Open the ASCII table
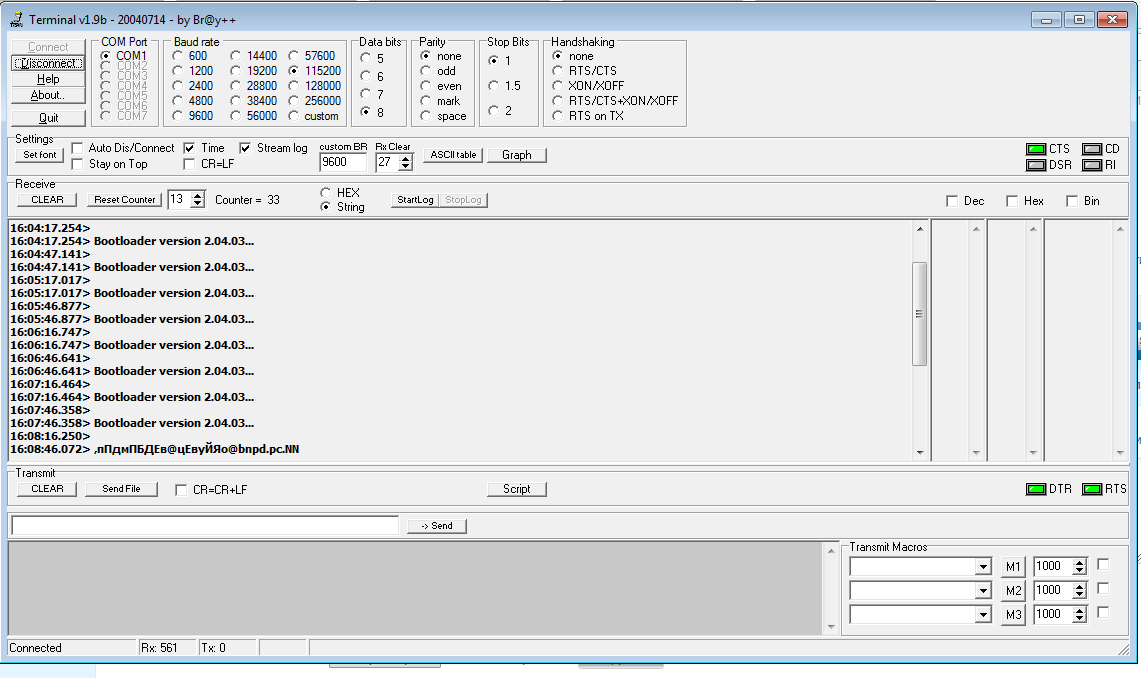This screenshot has height=678, width=1141. [x=452, y=155]
